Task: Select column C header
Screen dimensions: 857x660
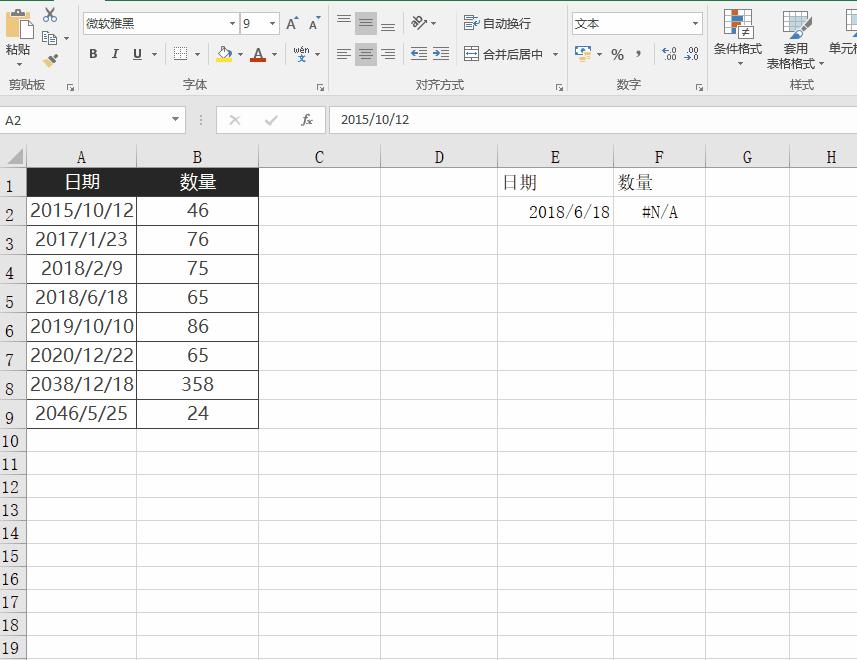Action: (319, 157)
